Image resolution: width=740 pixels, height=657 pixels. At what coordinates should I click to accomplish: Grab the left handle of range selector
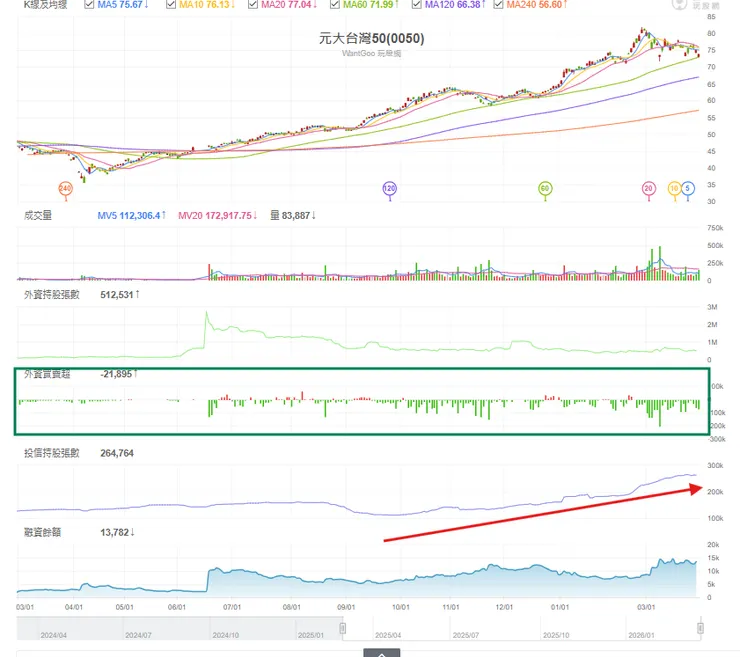coord(343,628)
